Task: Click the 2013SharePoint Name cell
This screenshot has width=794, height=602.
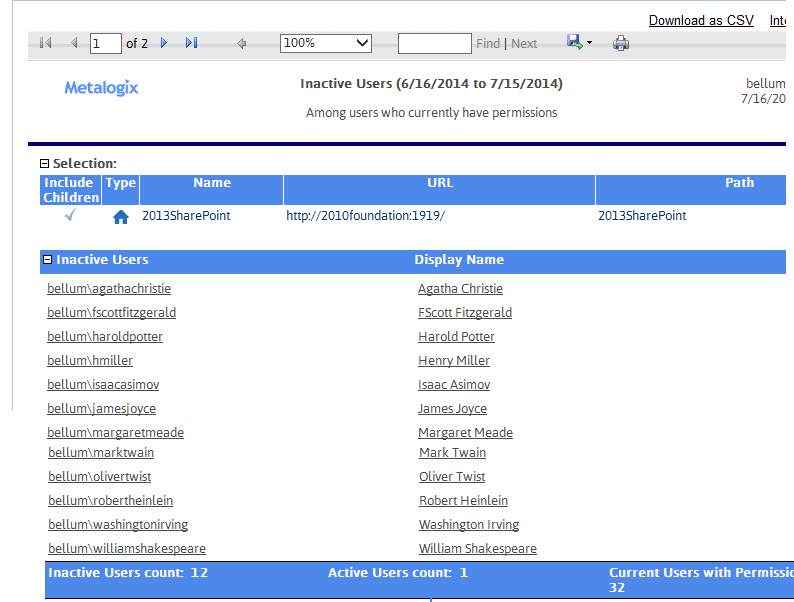Action: point(186,216)
